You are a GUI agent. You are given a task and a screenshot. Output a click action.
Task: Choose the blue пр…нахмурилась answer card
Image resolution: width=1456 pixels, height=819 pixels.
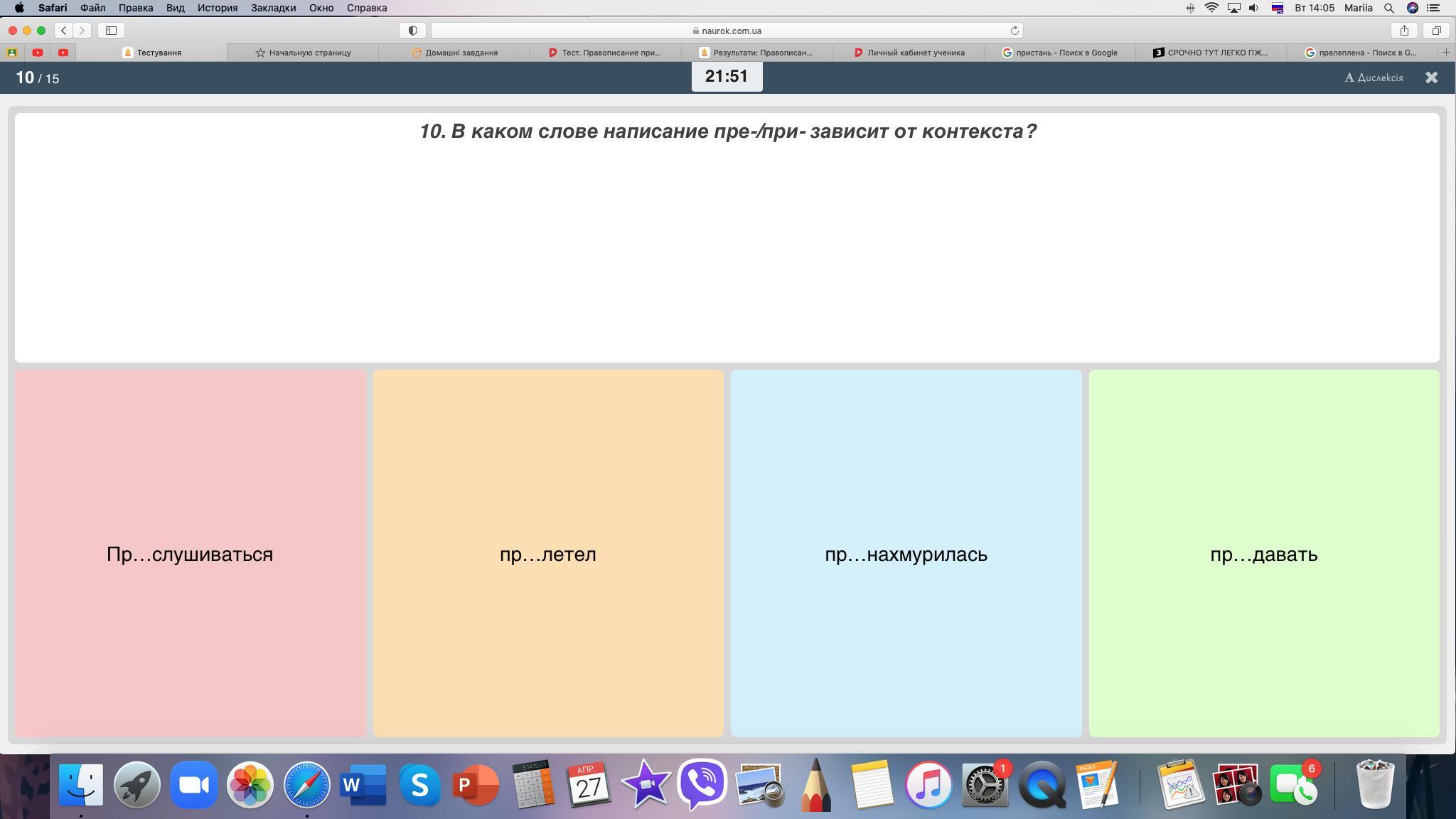click(x=906, y=553)
